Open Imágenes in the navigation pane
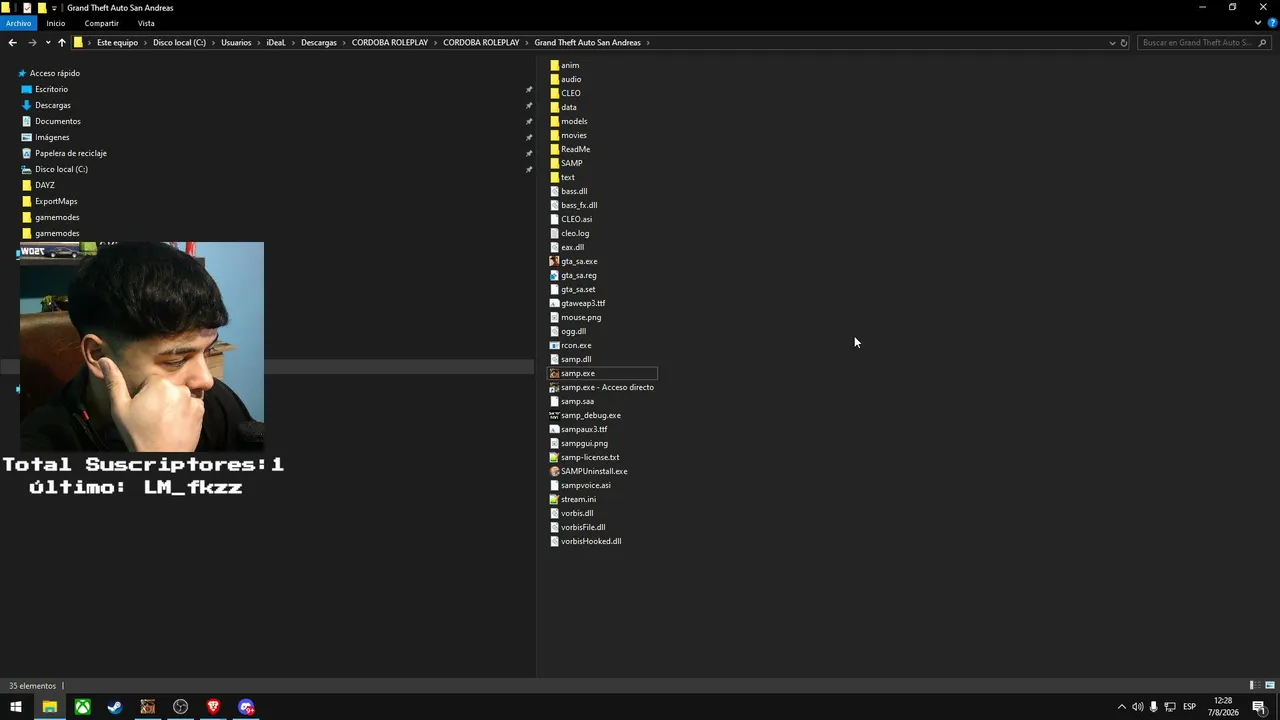Image resolution: width=1280 pixels, height=720 pixels. 52,137
